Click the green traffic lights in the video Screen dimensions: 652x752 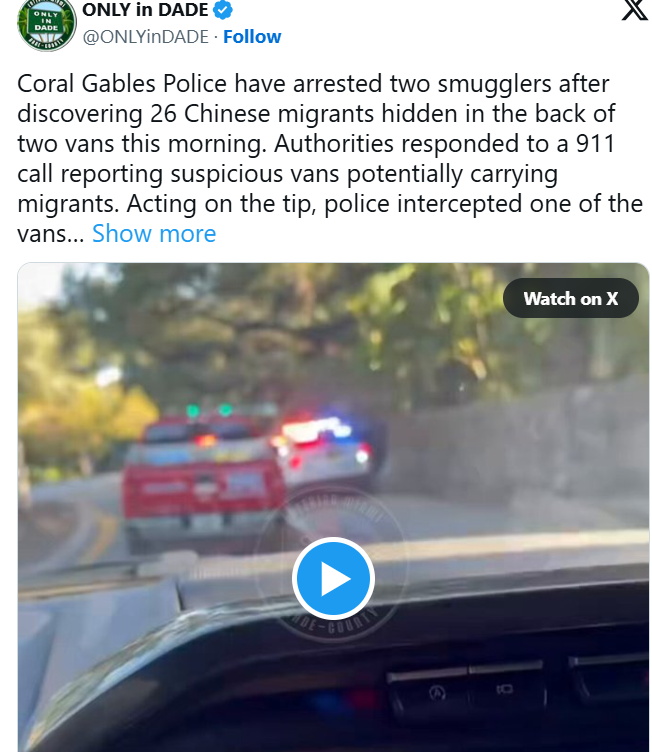(209, 410)
